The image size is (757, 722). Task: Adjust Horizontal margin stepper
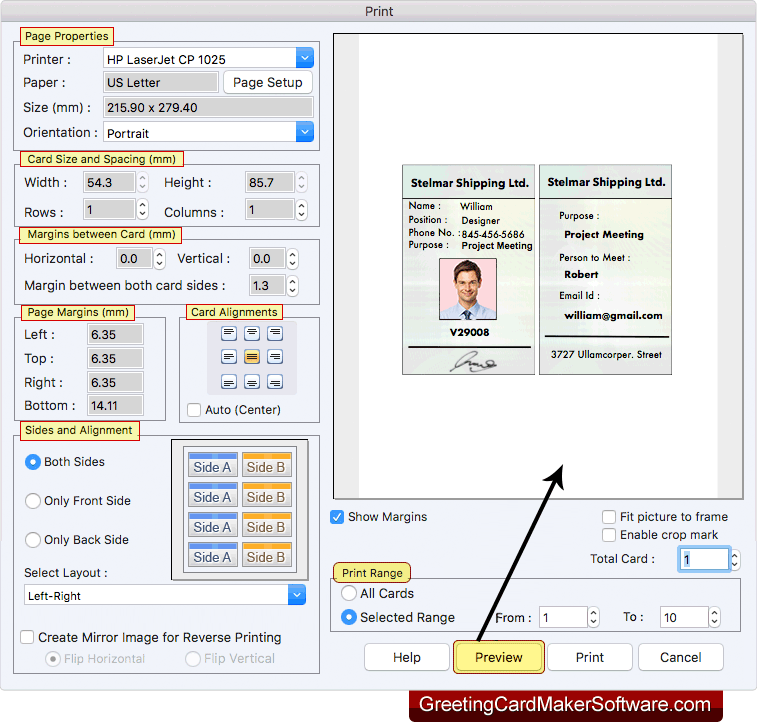[159, 259]
